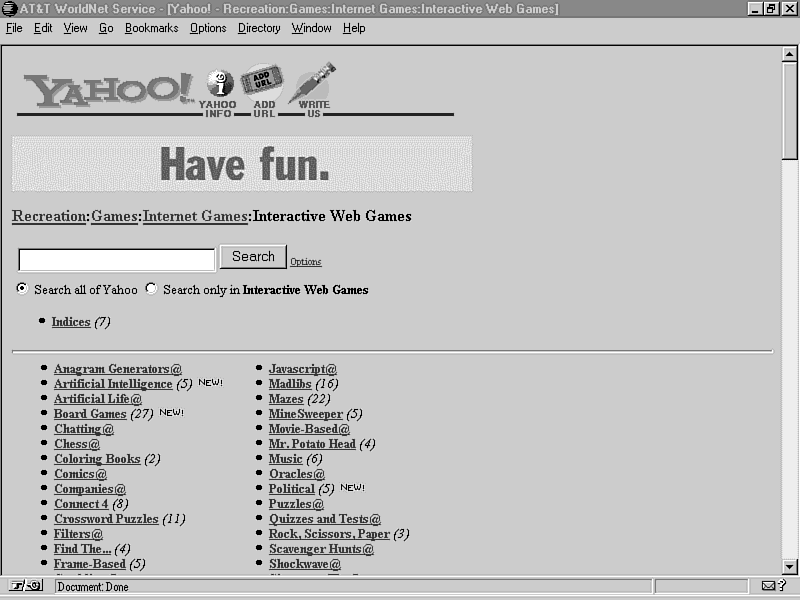Open the Companies category link

(90, 489)
